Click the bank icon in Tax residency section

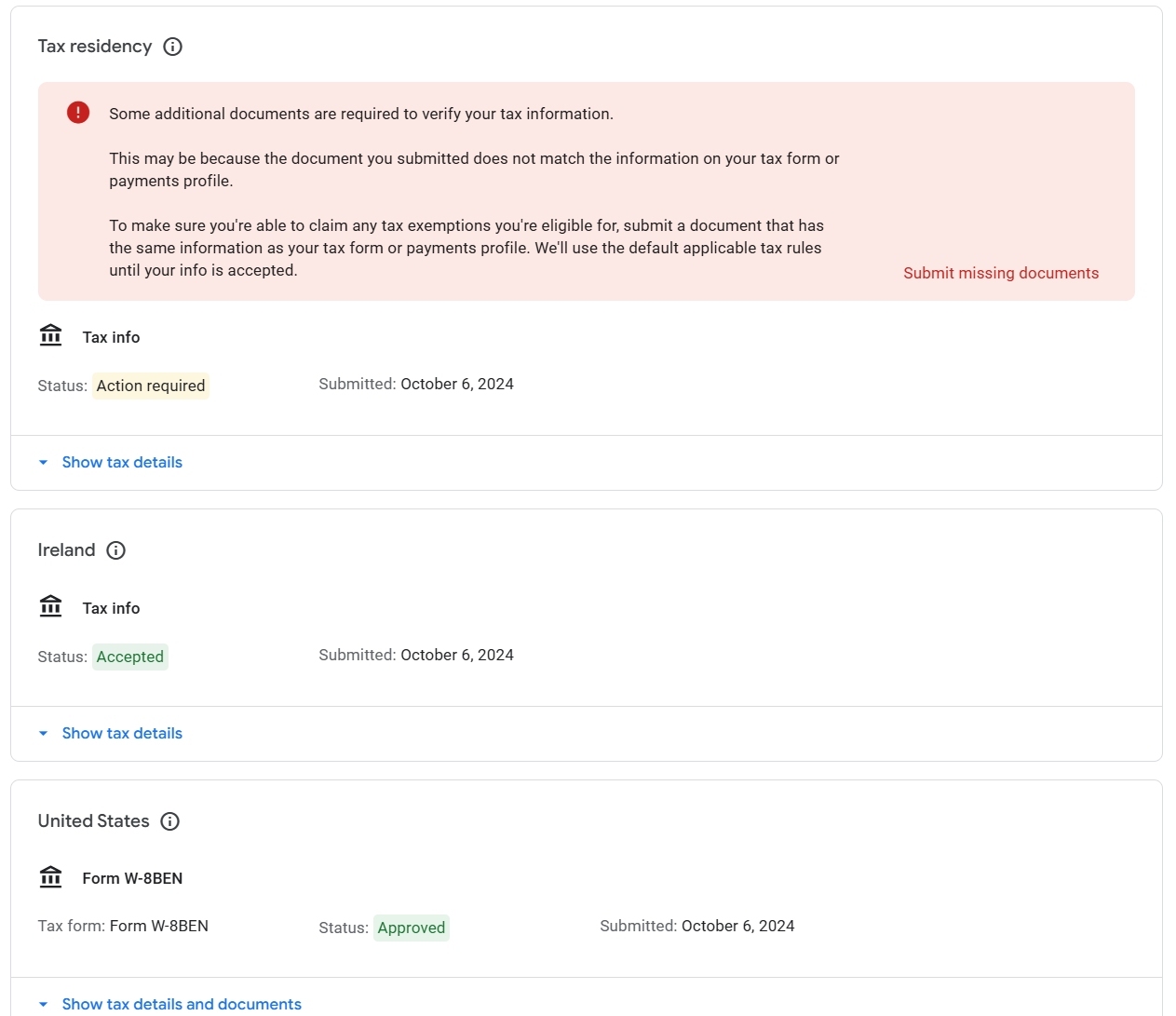[x=50, y=336]
